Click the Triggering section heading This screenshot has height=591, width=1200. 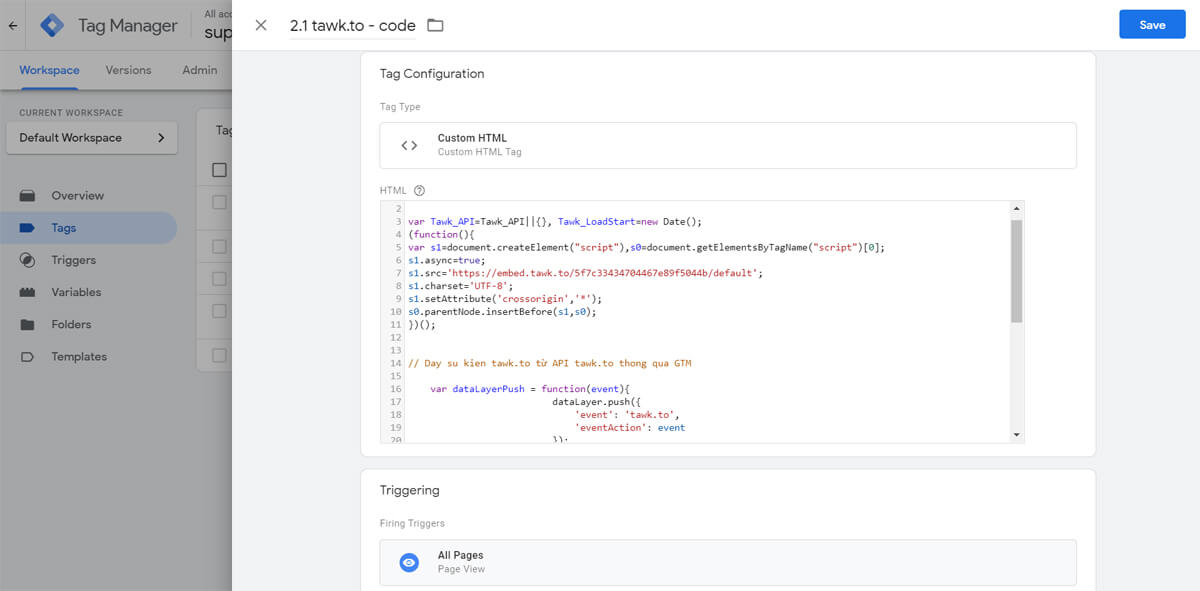[x=410, y=491]
